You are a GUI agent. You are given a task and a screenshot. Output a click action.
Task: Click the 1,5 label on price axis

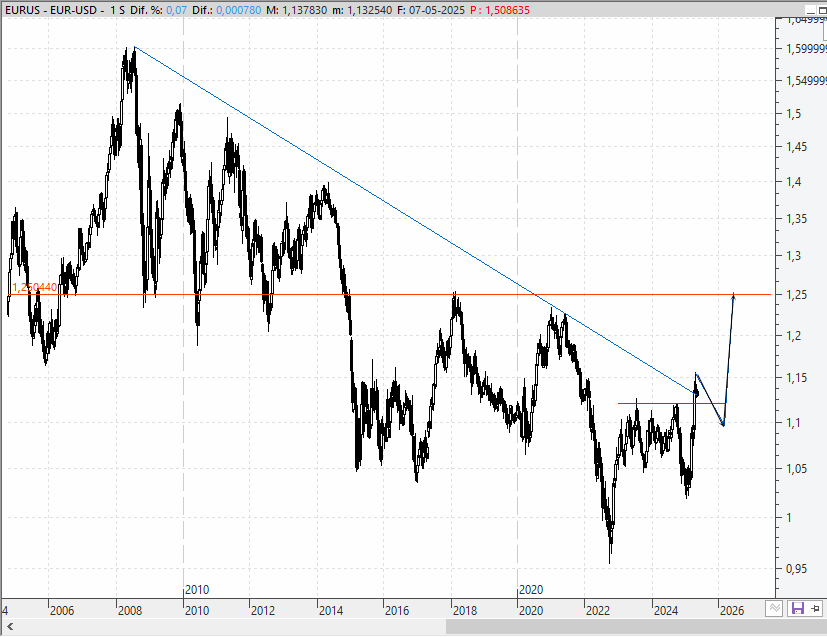[793, 114]
